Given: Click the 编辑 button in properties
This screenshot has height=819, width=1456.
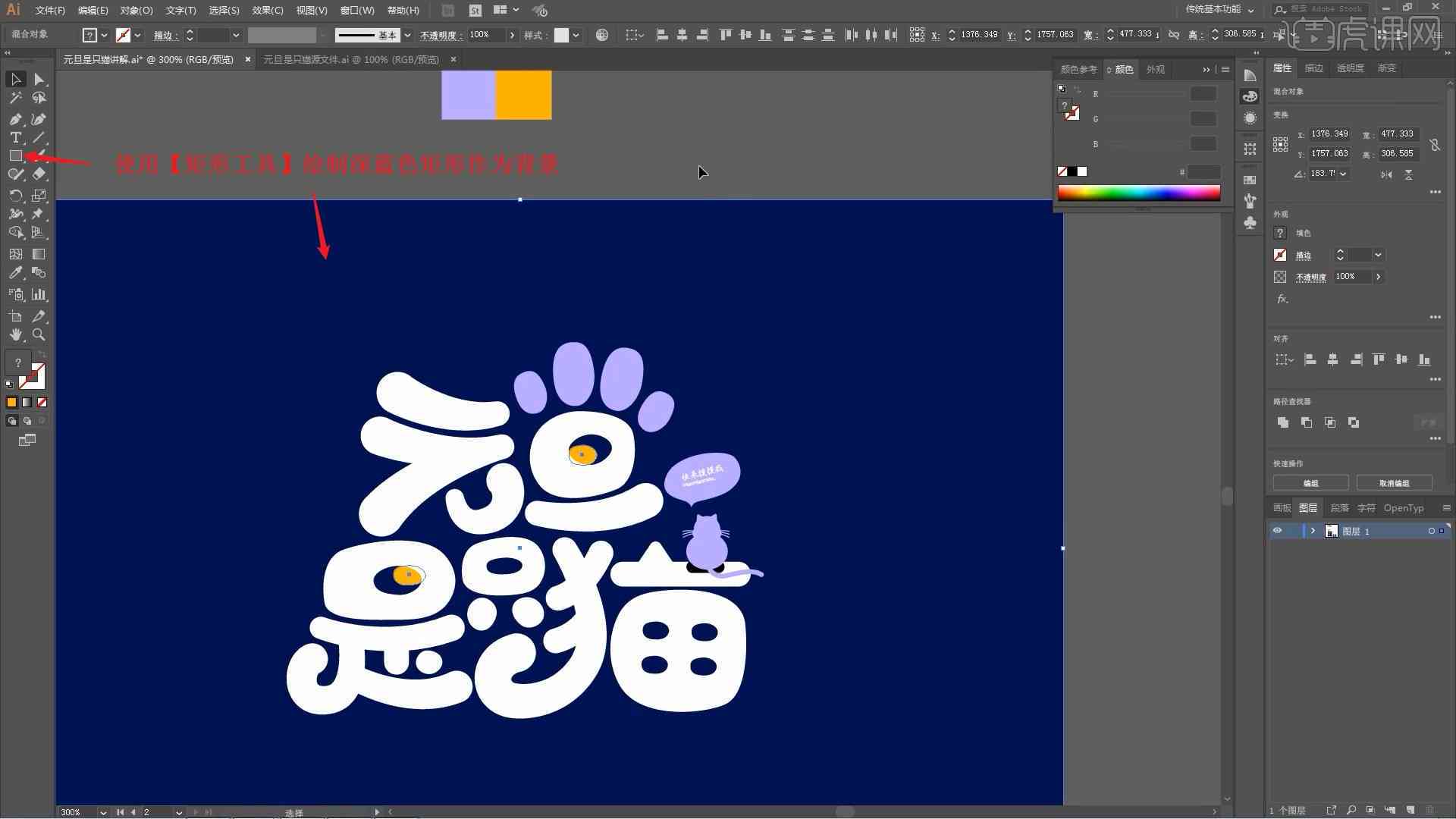Looking at the screenshot, I should [x=1312, y=482].
